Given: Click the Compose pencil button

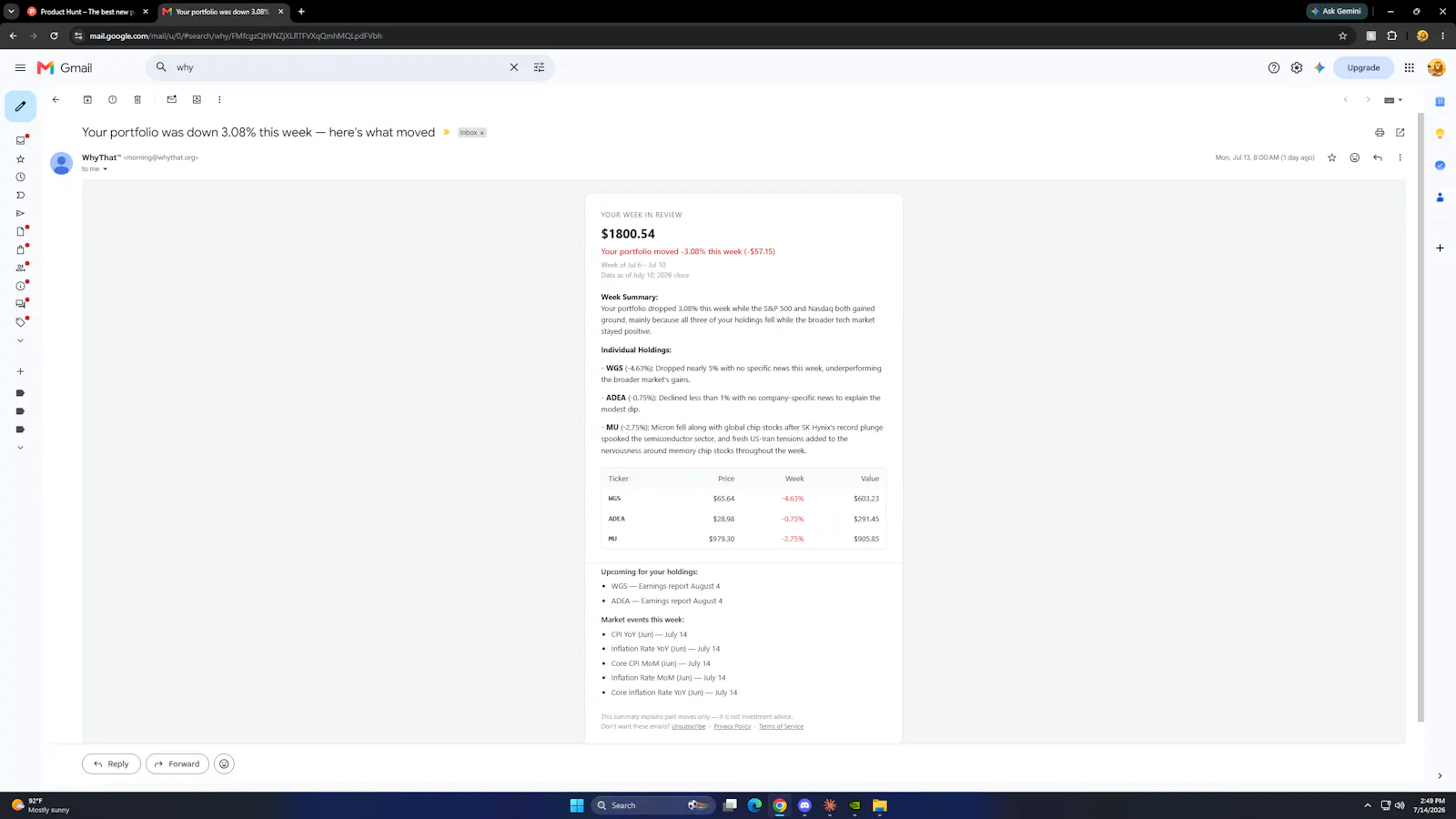Looking at the screenshot, I should [20, 106].
